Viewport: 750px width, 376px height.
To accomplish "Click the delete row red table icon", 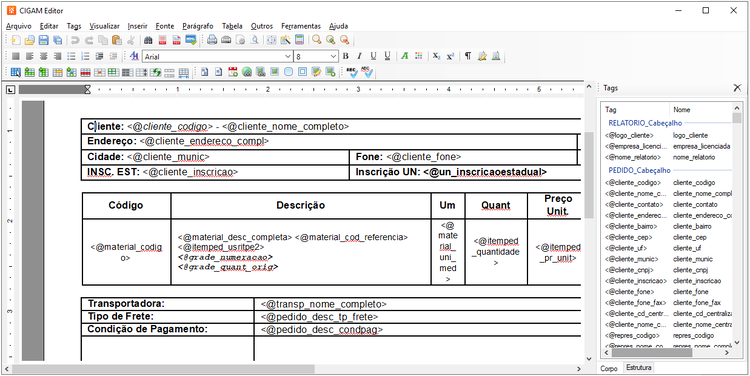I will click(85, 72).
